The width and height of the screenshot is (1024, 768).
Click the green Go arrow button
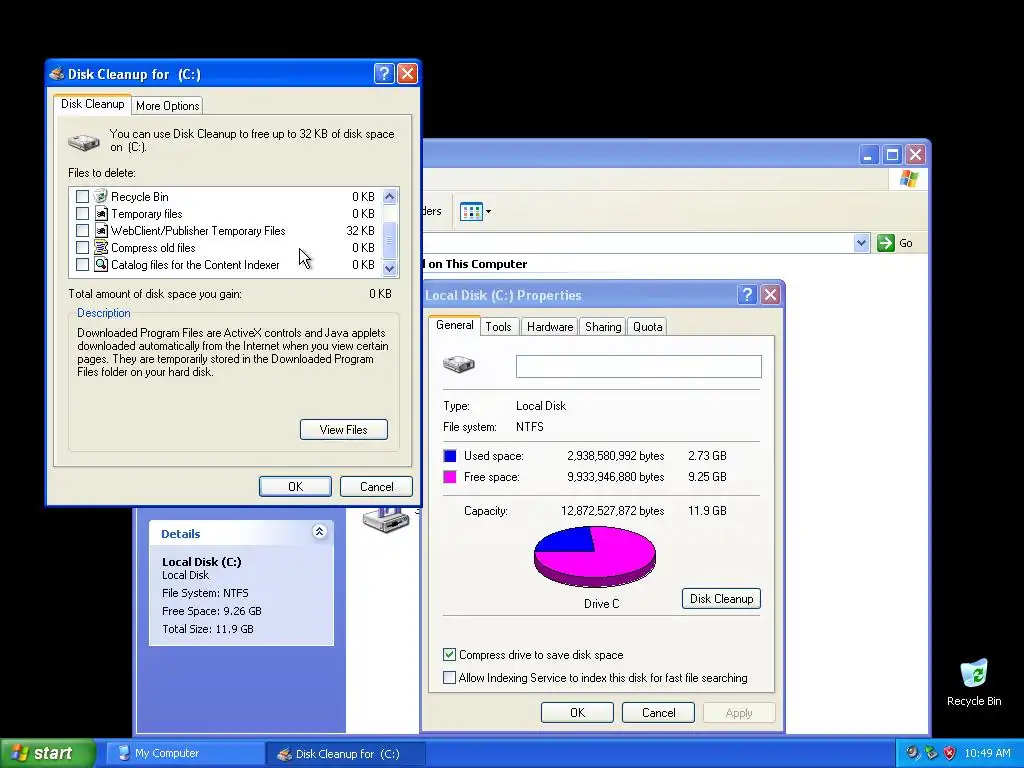tap(886, 243)
